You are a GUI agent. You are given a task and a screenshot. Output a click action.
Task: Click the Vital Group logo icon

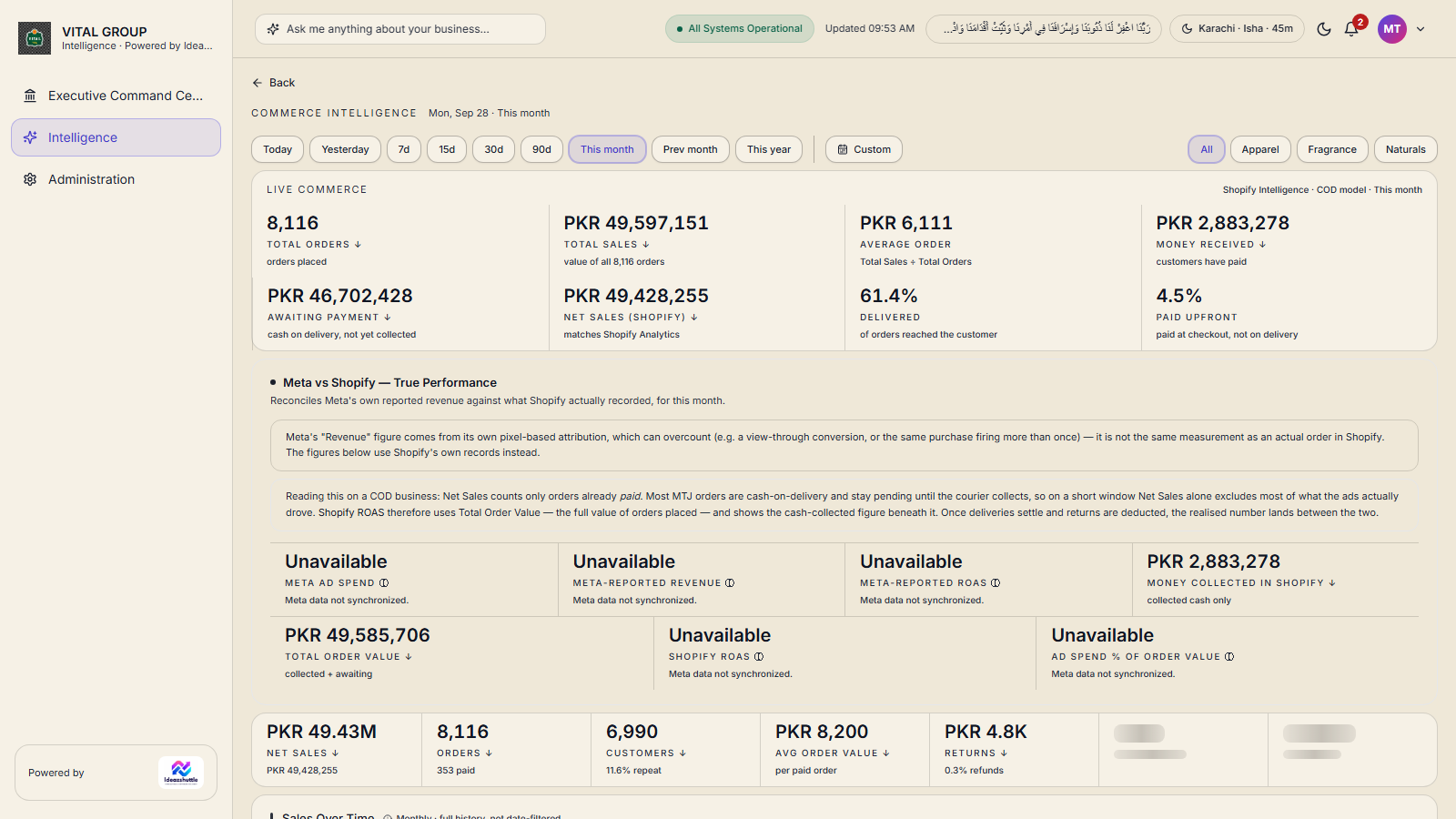click(x=35, y=38)
